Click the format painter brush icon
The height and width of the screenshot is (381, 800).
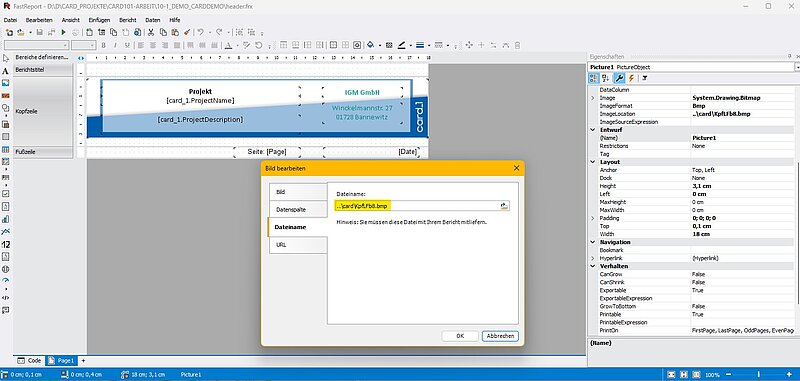[187, 32]
